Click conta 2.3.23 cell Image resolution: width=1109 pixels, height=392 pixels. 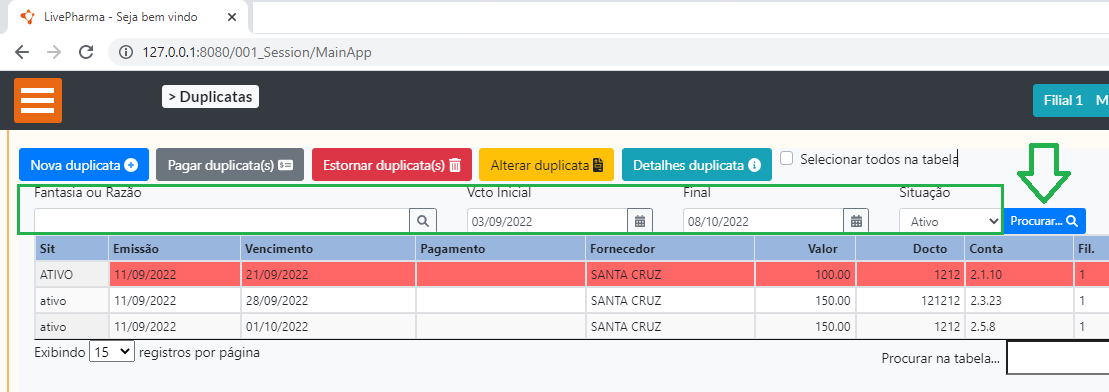tap(1019, 301)
